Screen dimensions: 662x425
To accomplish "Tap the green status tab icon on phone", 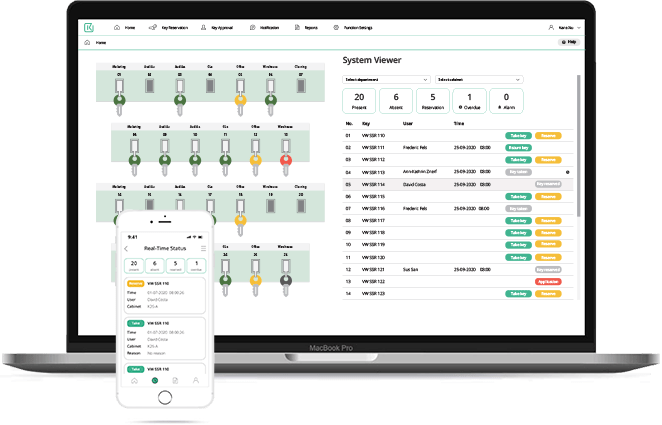I will 155,381.
